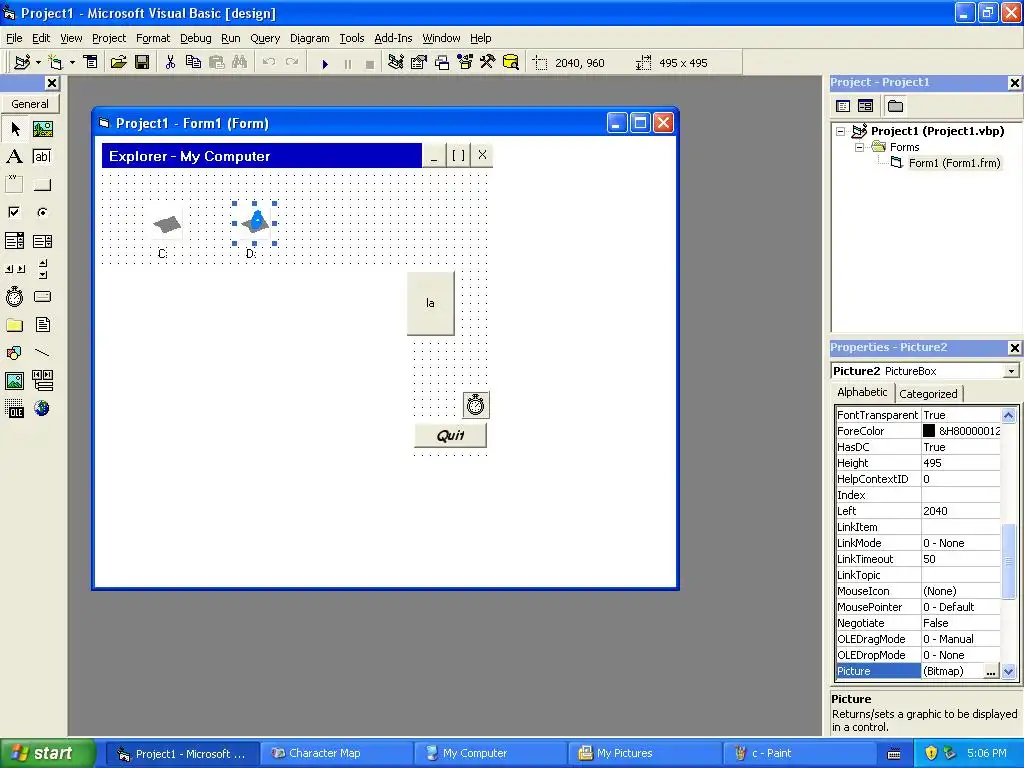Select the DirListBox folder tool

click(x=14, y=325)
